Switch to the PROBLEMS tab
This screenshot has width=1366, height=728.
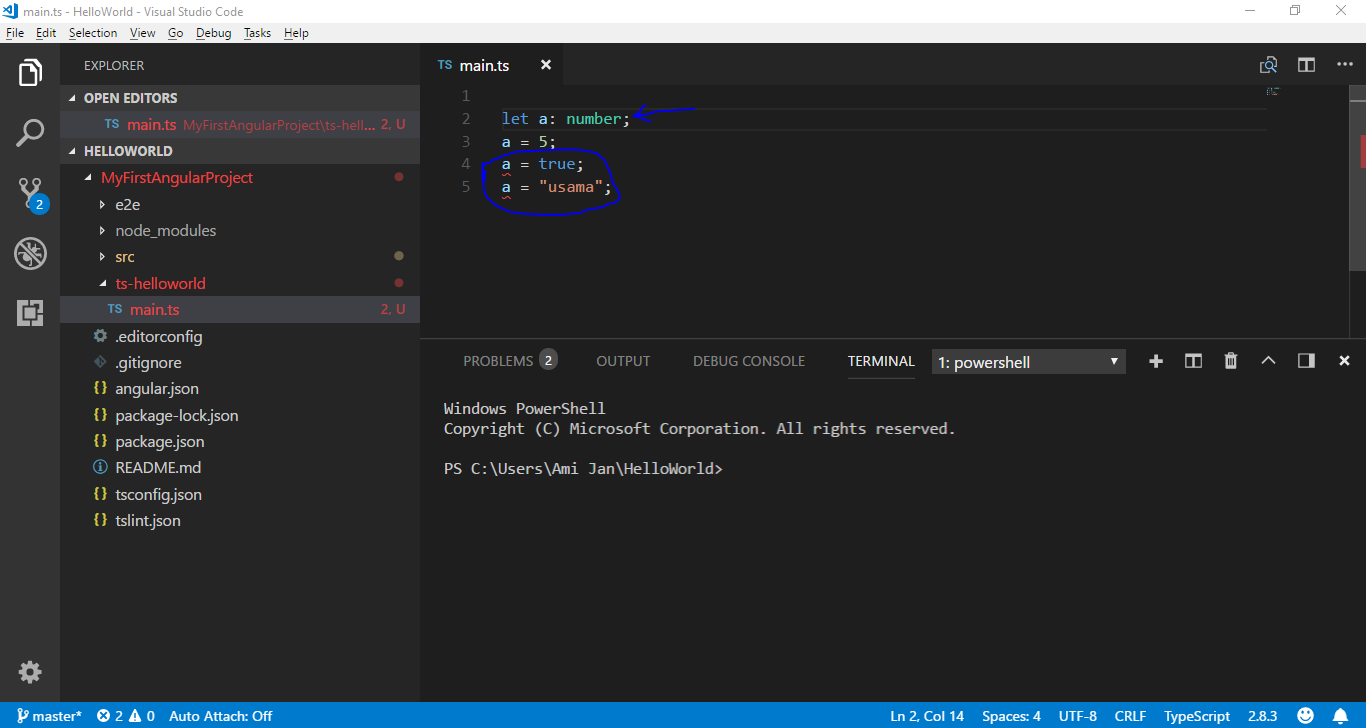click(x=509, y=361)
